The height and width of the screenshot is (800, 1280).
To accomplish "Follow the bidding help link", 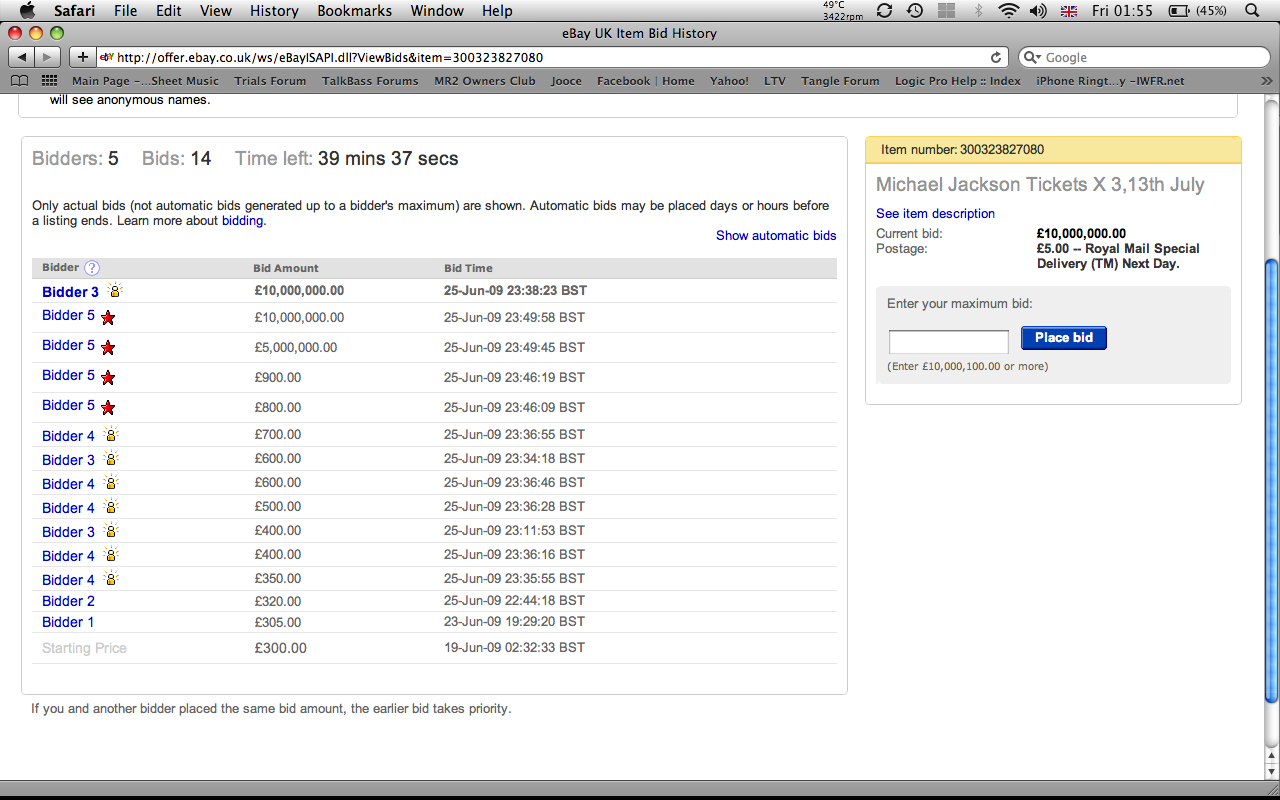I will (242, 221).
